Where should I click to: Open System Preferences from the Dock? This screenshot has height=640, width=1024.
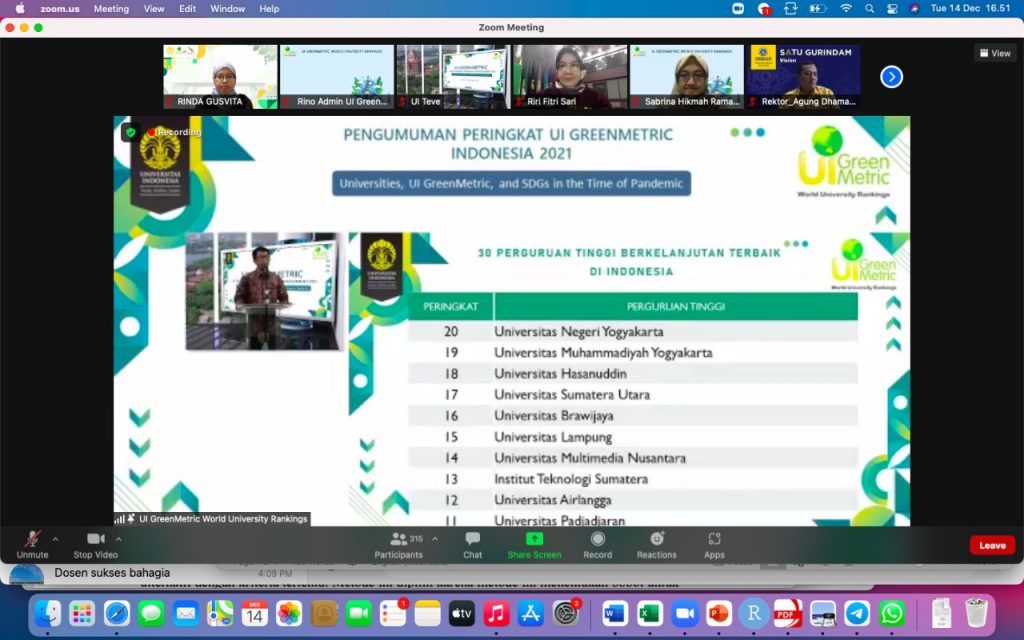pos(566,614)
